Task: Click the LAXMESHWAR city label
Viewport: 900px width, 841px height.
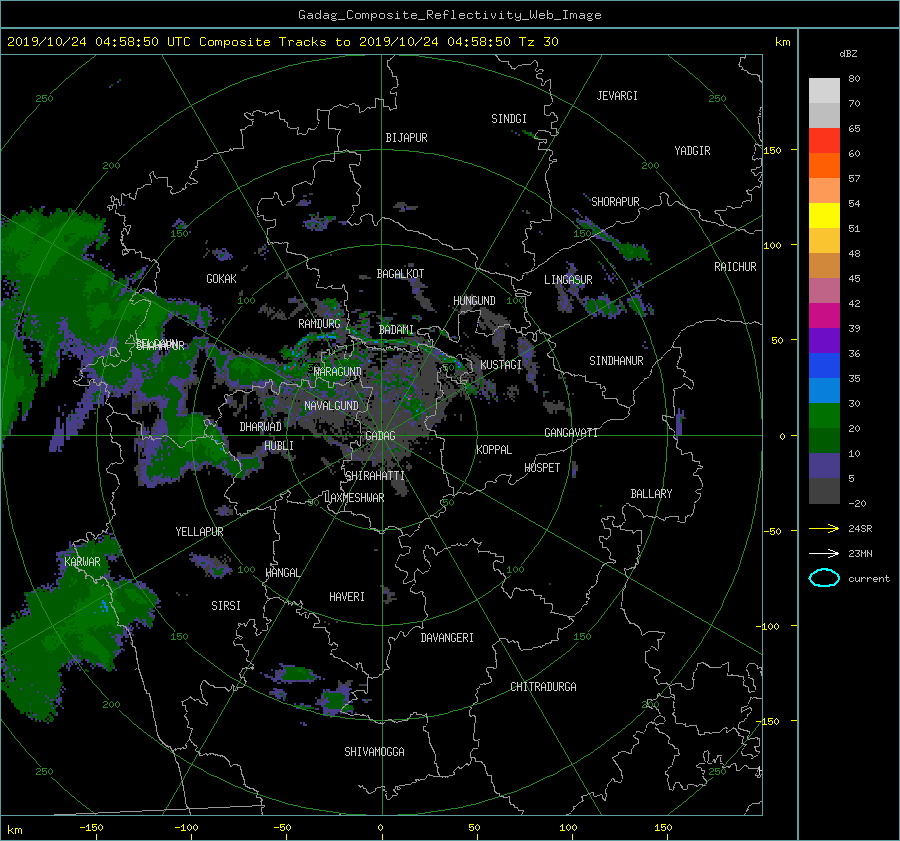Action: (354, 498)
